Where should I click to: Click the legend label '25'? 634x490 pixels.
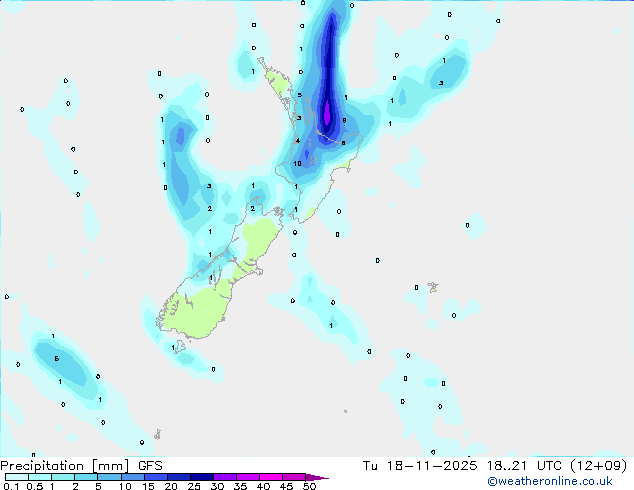tap(194, 486)
